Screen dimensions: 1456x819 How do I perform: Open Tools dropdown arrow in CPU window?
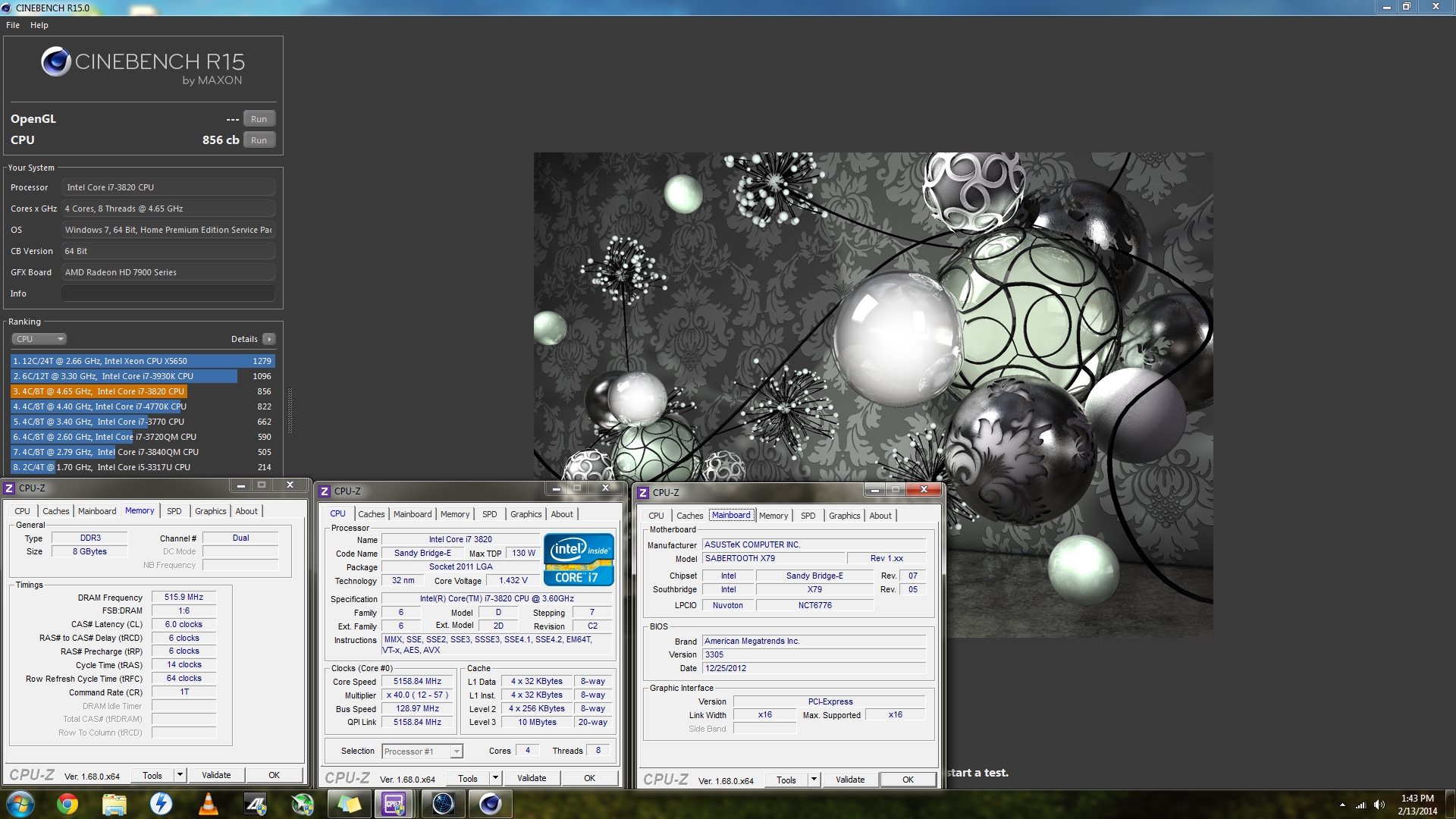tap(495, 778)
